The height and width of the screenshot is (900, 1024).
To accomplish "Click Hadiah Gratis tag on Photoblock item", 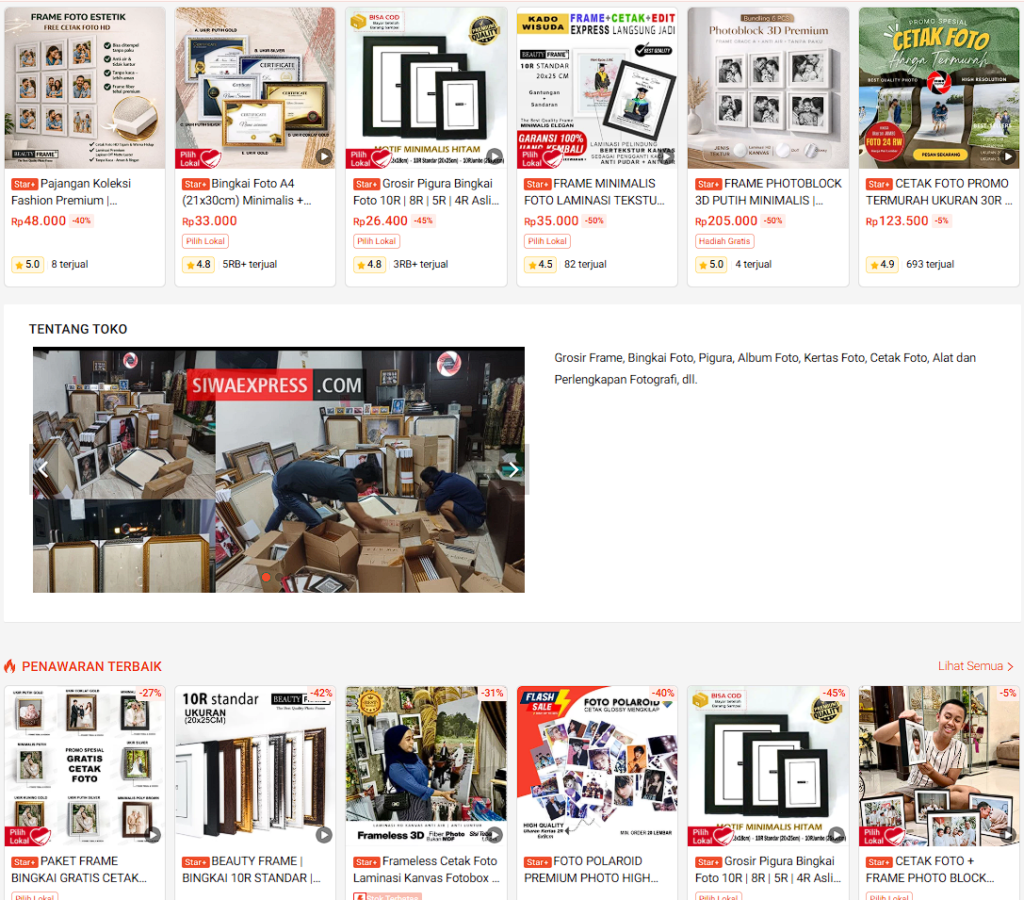I will point(724,241).
